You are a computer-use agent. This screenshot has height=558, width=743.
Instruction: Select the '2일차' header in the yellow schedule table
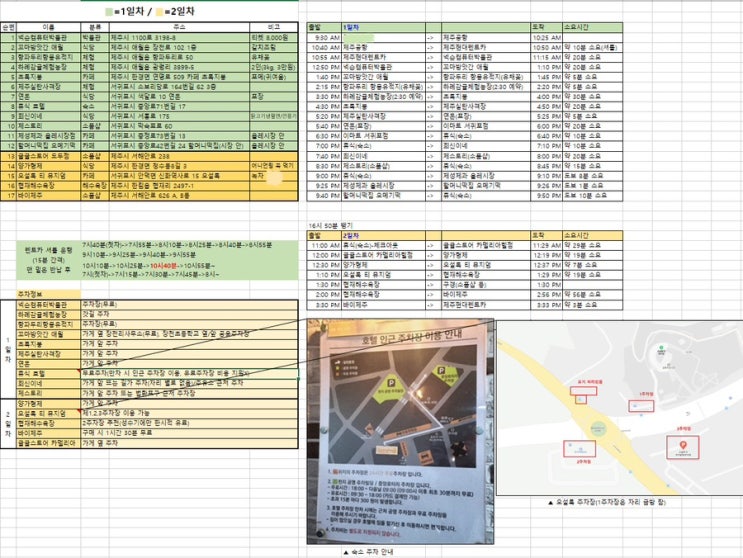[383, 235]
